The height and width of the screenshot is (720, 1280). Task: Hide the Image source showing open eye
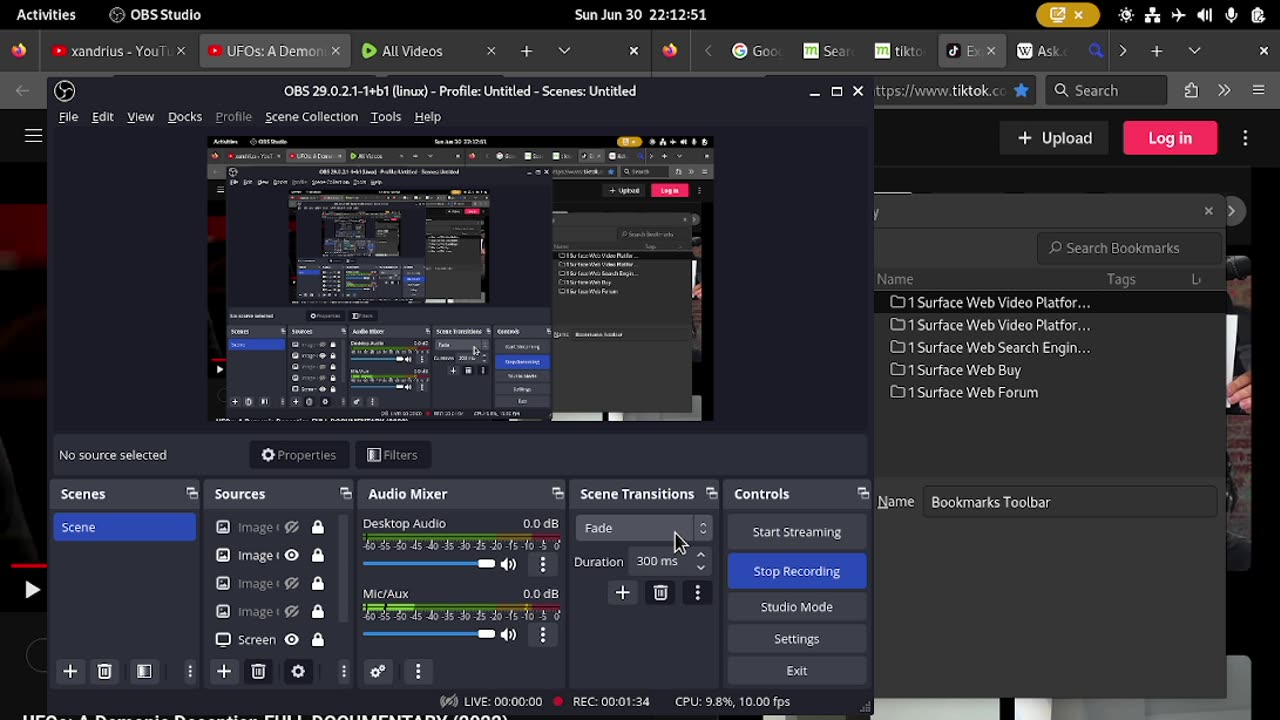point(291,555)
